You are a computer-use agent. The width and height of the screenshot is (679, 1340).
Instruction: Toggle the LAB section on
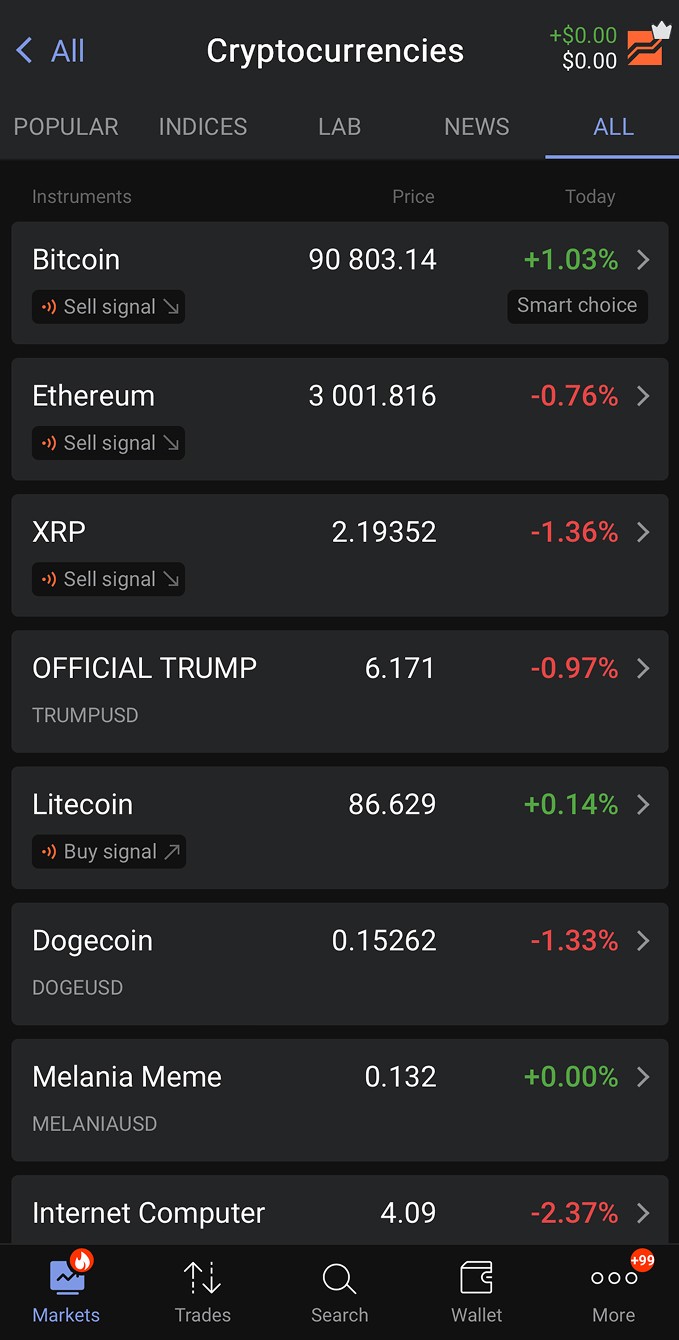pyautogui.click(x=339, y=126)
